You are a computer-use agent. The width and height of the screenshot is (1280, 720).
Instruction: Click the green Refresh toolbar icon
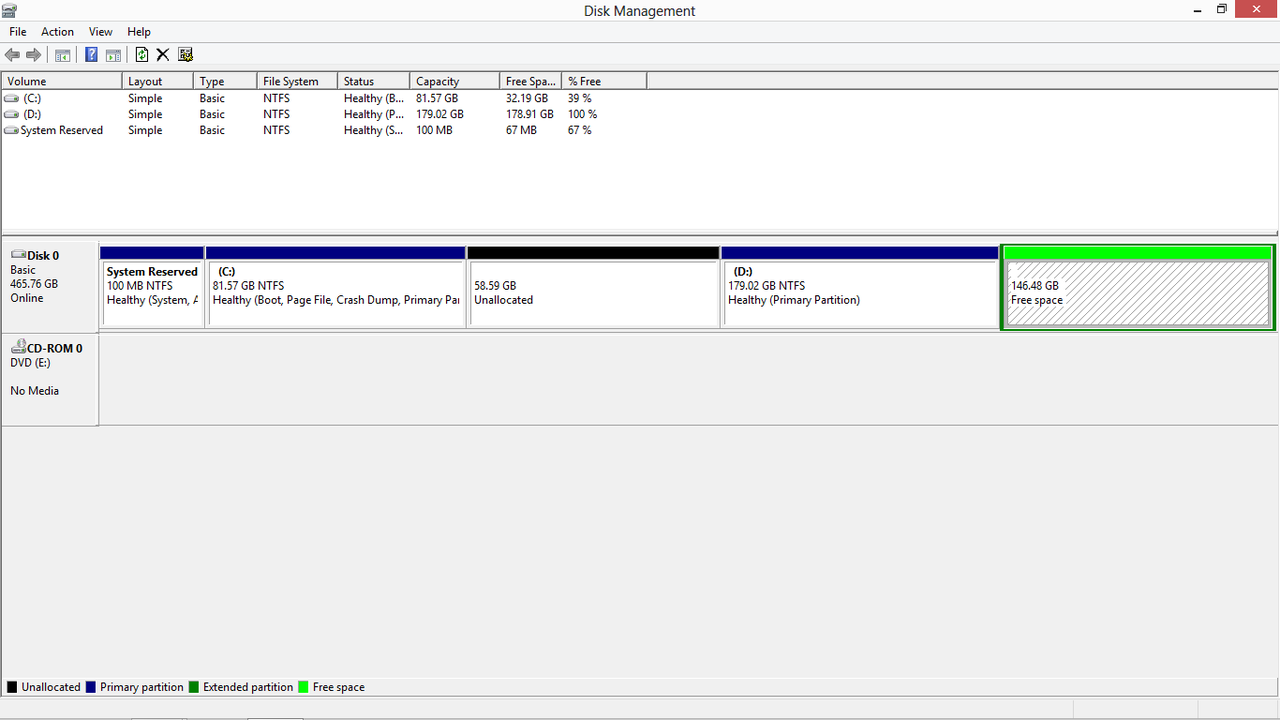point(141,55)
